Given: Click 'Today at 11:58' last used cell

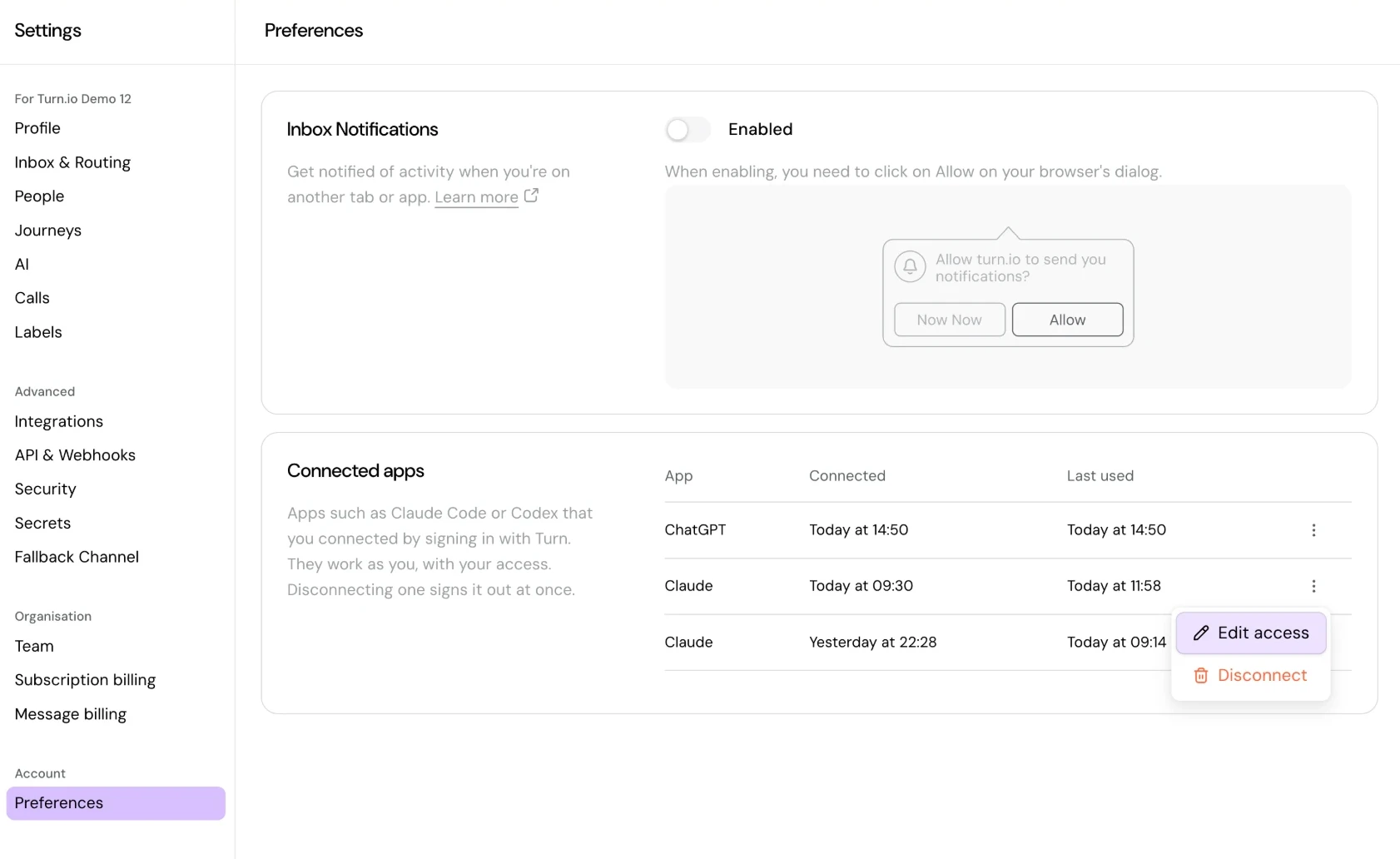Looking at the screenshot, I should (1114, 586).
